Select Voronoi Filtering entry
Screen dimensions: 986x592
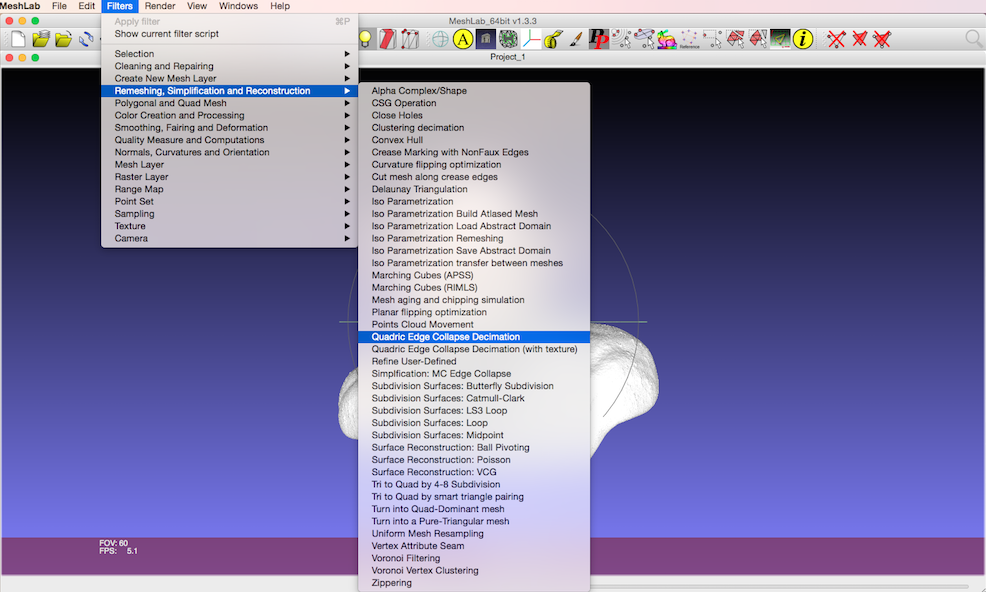tap(474, 558)
